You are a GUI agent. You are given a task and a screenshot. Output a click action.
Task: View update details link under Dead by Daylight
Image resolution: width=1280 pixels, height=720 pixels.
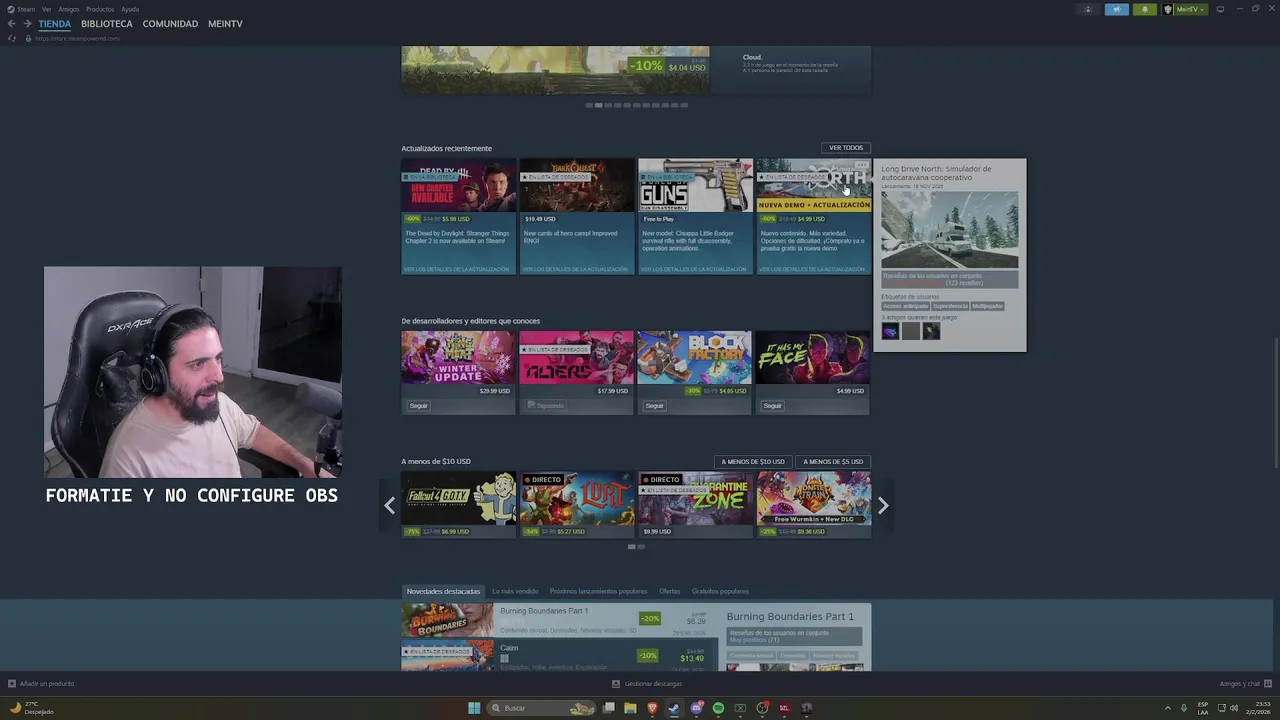[459, 269]
